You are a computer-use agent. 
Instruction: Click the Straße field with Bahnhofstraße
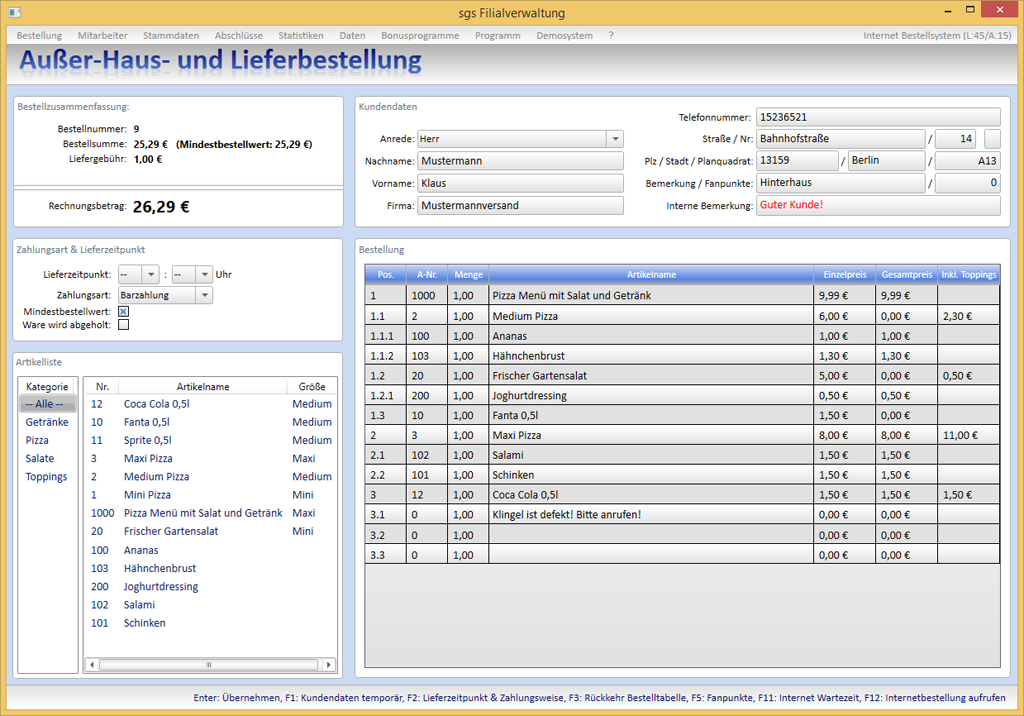[x=840, y=138]
